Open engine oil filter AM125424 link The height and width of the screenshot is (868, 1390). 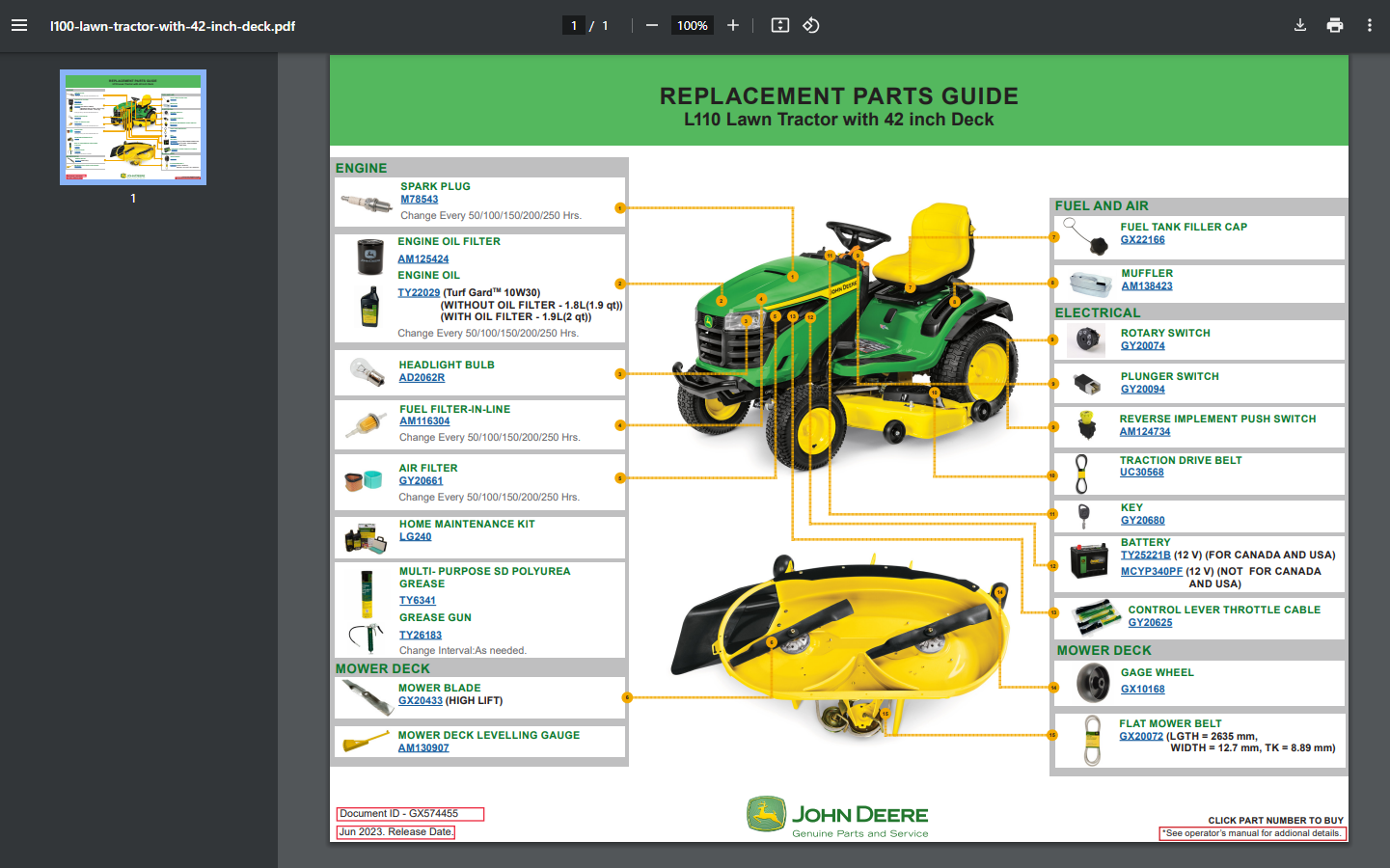click(x=423, y=259)
